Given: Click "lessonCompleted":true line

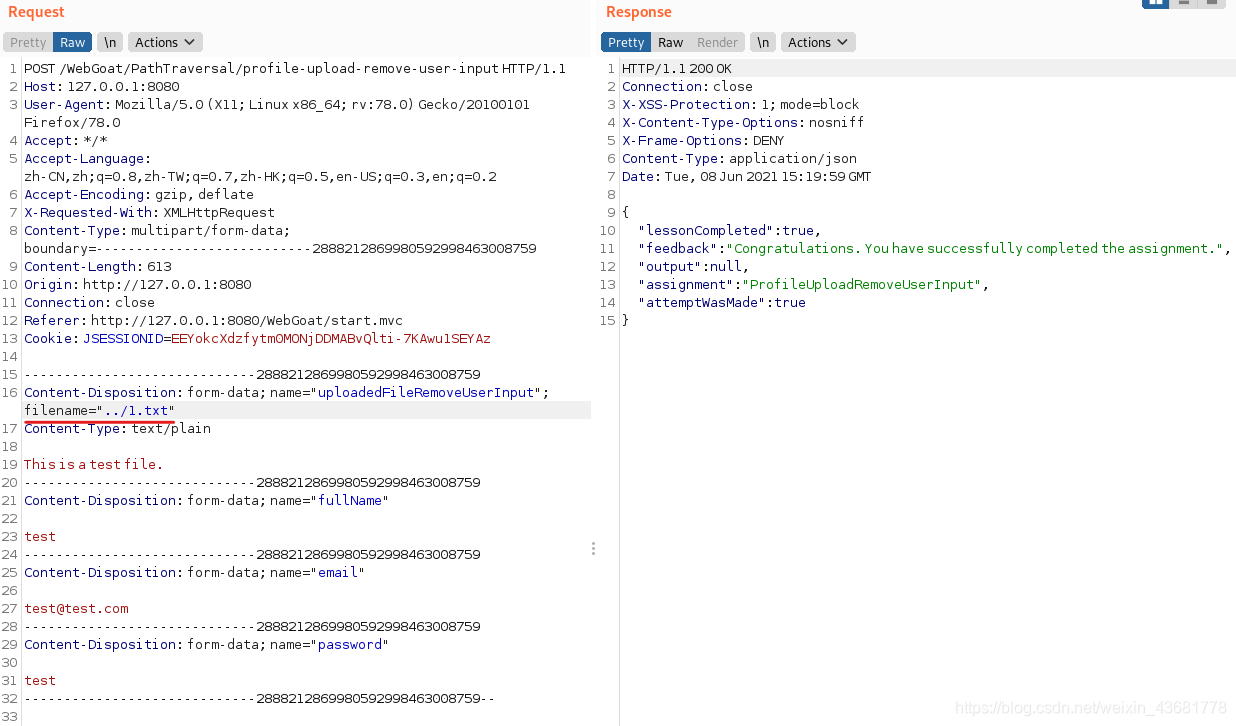Looking at the screenshot, I should tap(730, 230).
